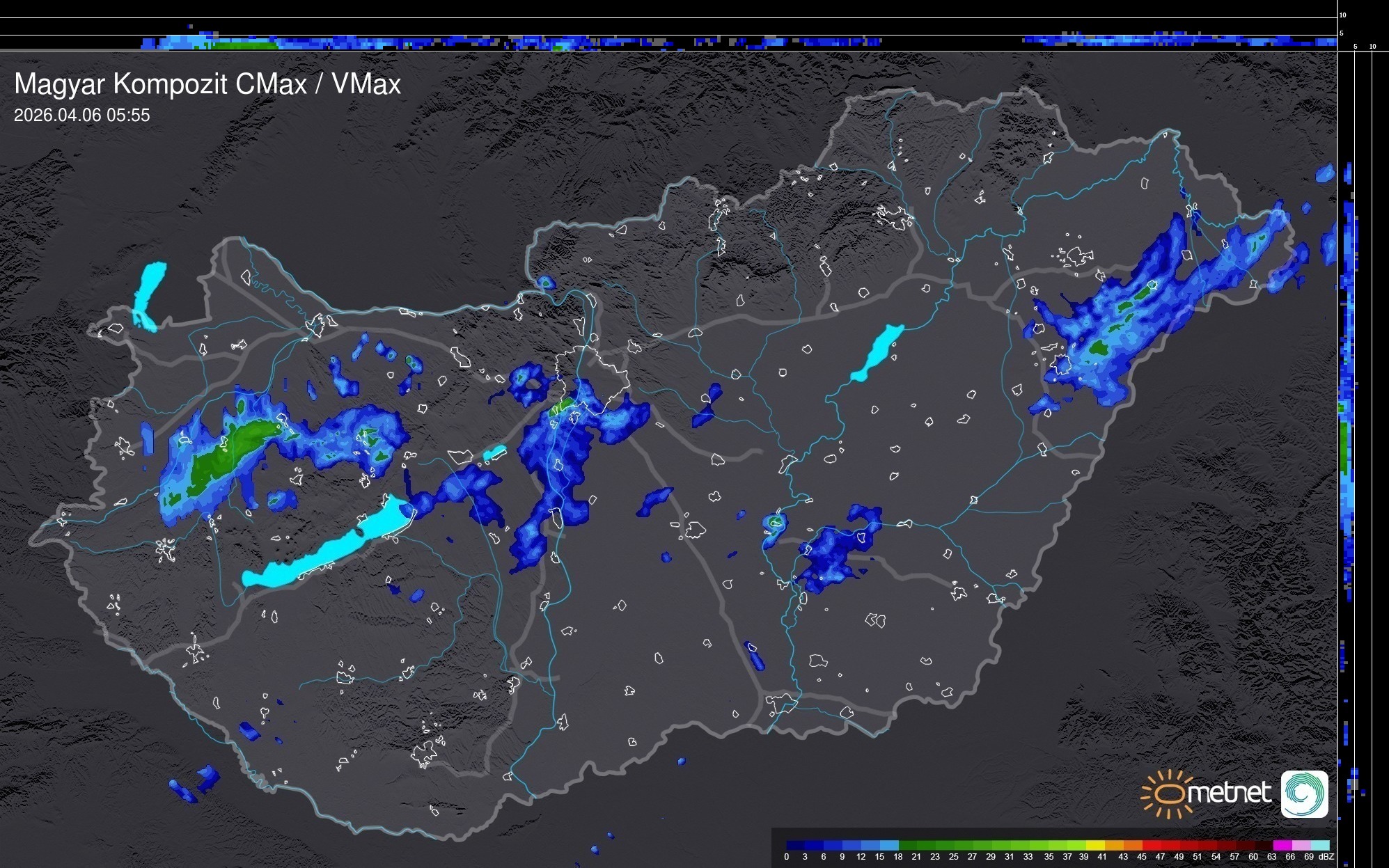The width and height of the screenshot is (1389, 868).
Task: Click the metnet wordmark text
Action: [1229, 793]
